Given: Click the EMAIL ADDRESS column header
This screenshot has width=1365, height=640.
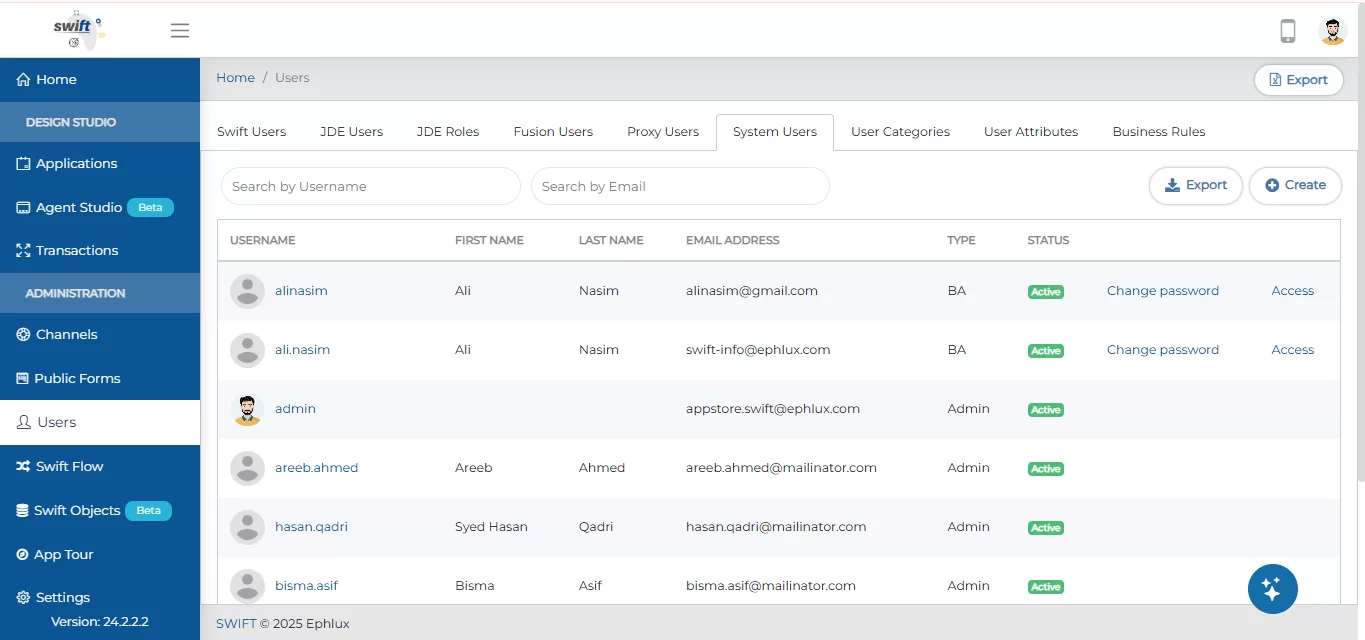Looking at the screenshot, I should click(732, 240).
